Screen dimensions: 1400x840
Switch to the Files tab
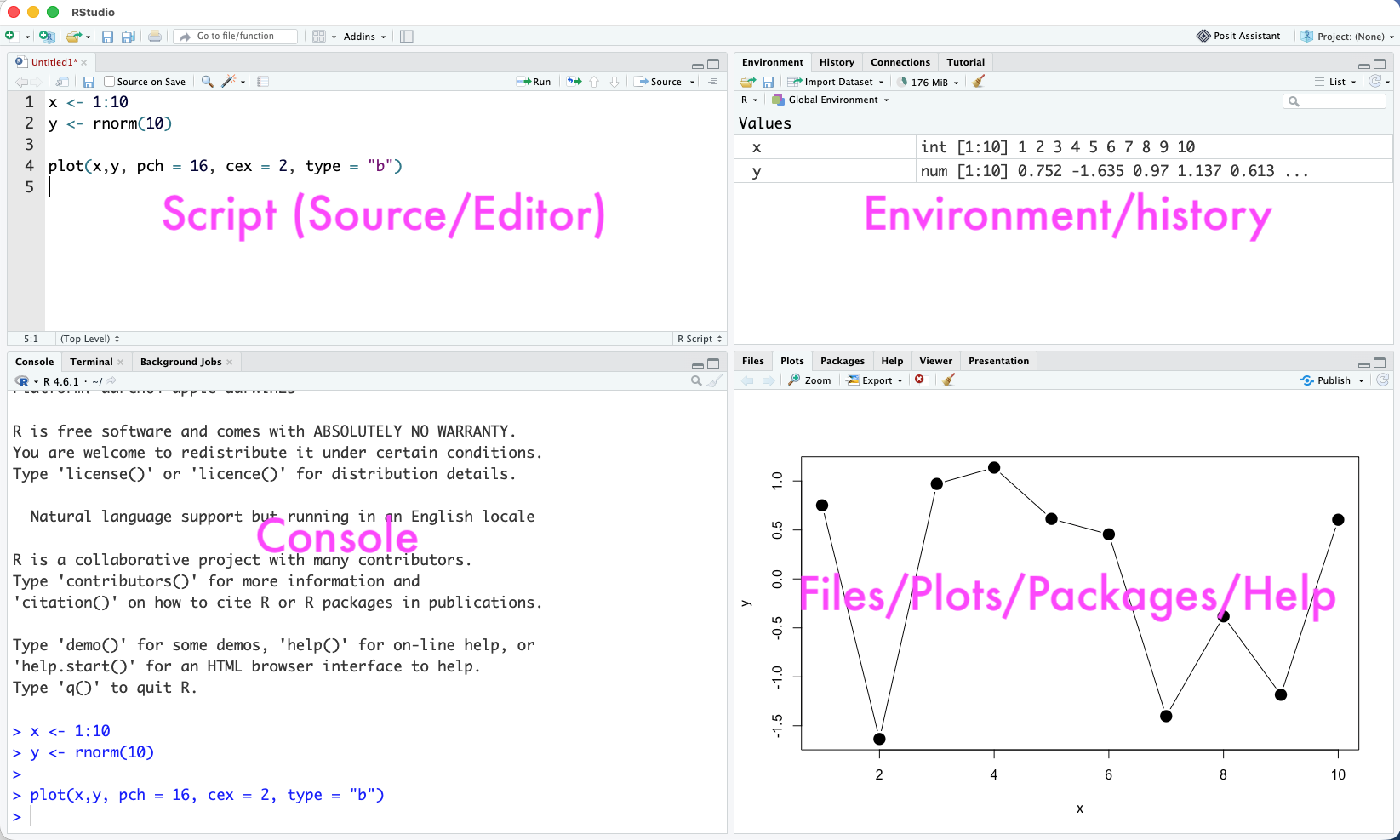[x=753, y=361]
